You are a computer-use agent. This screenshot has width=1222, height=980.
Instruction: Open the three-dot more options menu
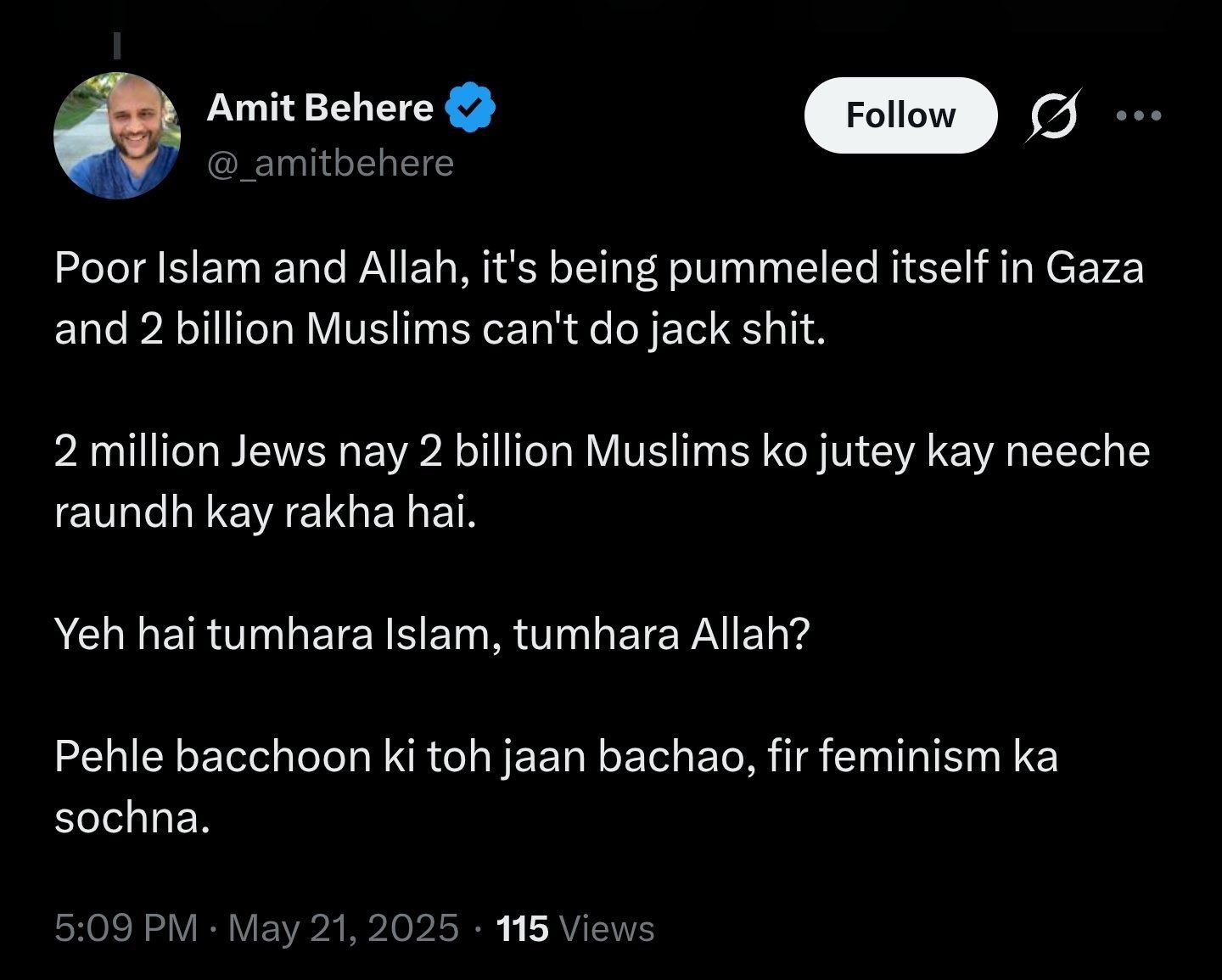pyautogui.click(x=1139, y=115)
